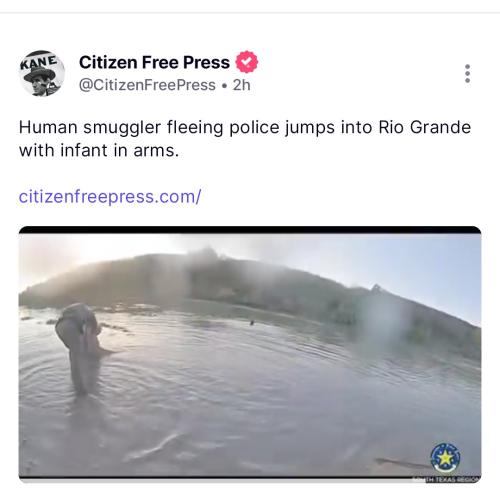Click the distant swimmer in the river
Viewport: 500px width, 499px height.
(x=252, y=322)
